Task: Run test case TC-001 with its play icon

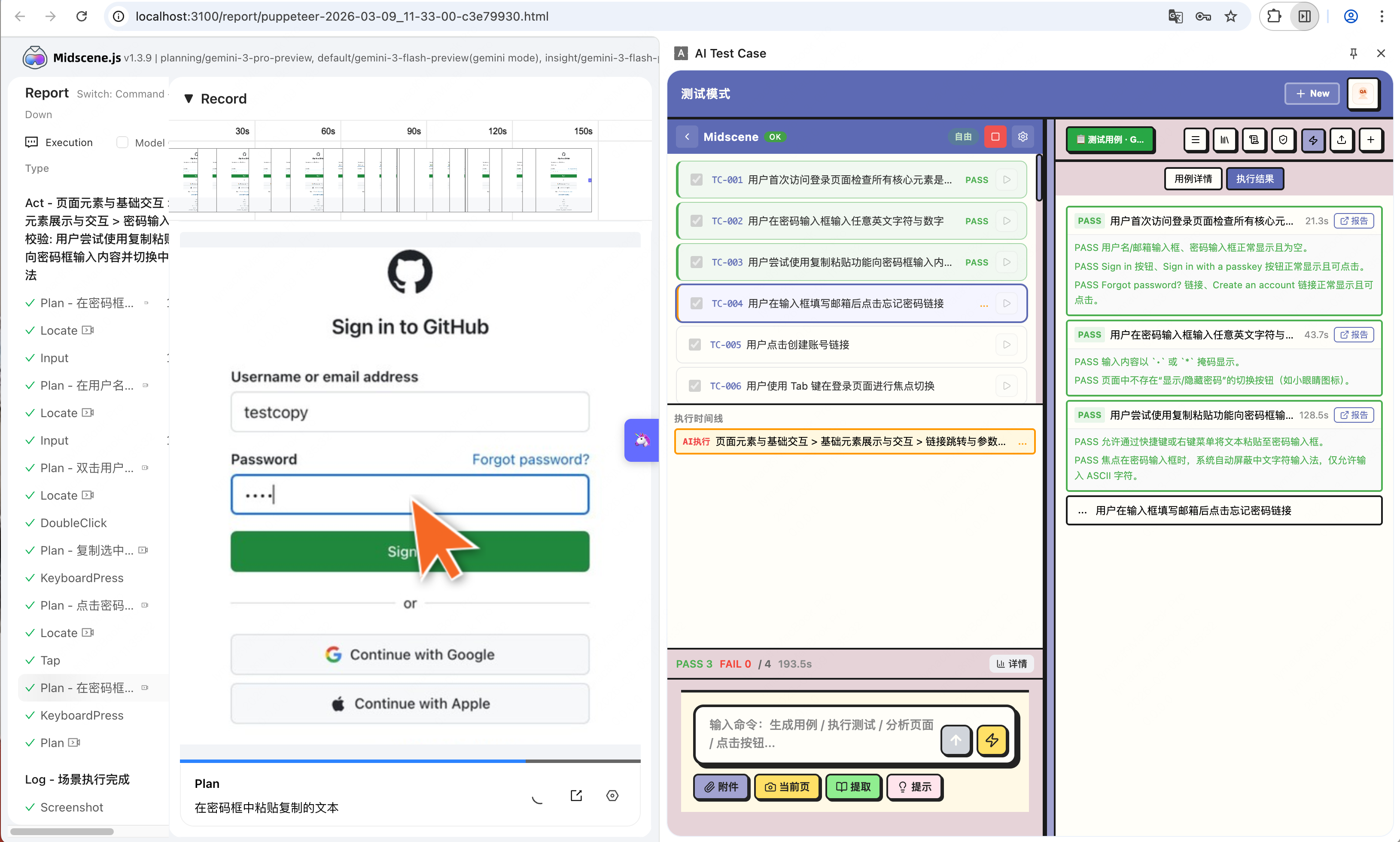Action: pos(1007,180)
